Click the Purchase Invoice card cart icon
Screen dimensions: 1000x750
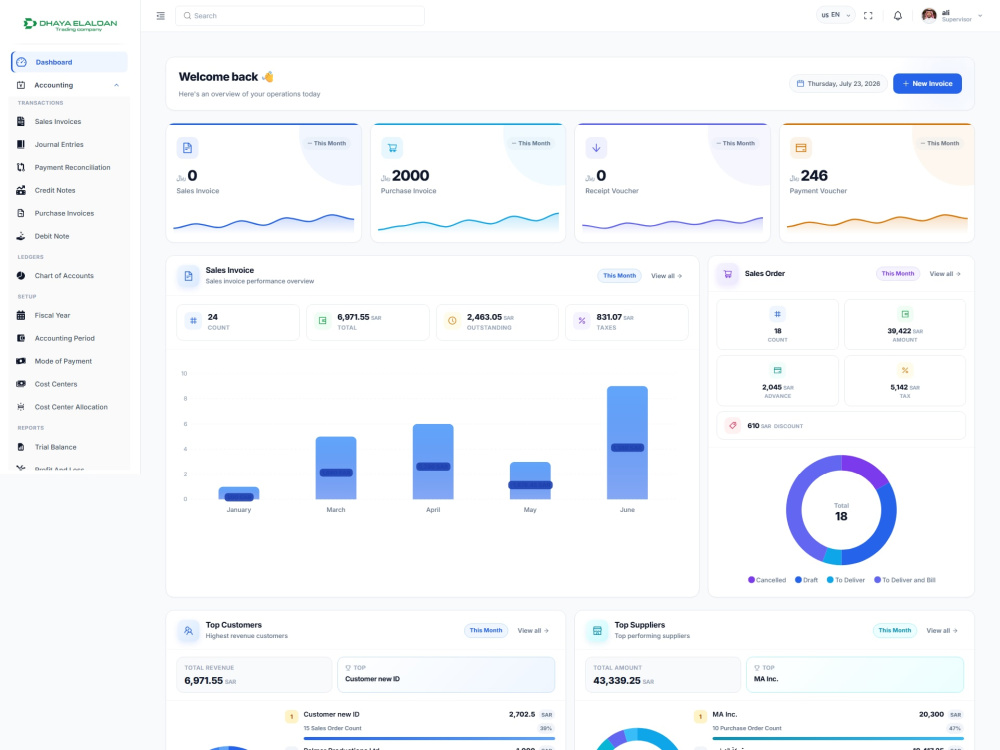click(392, 148)
